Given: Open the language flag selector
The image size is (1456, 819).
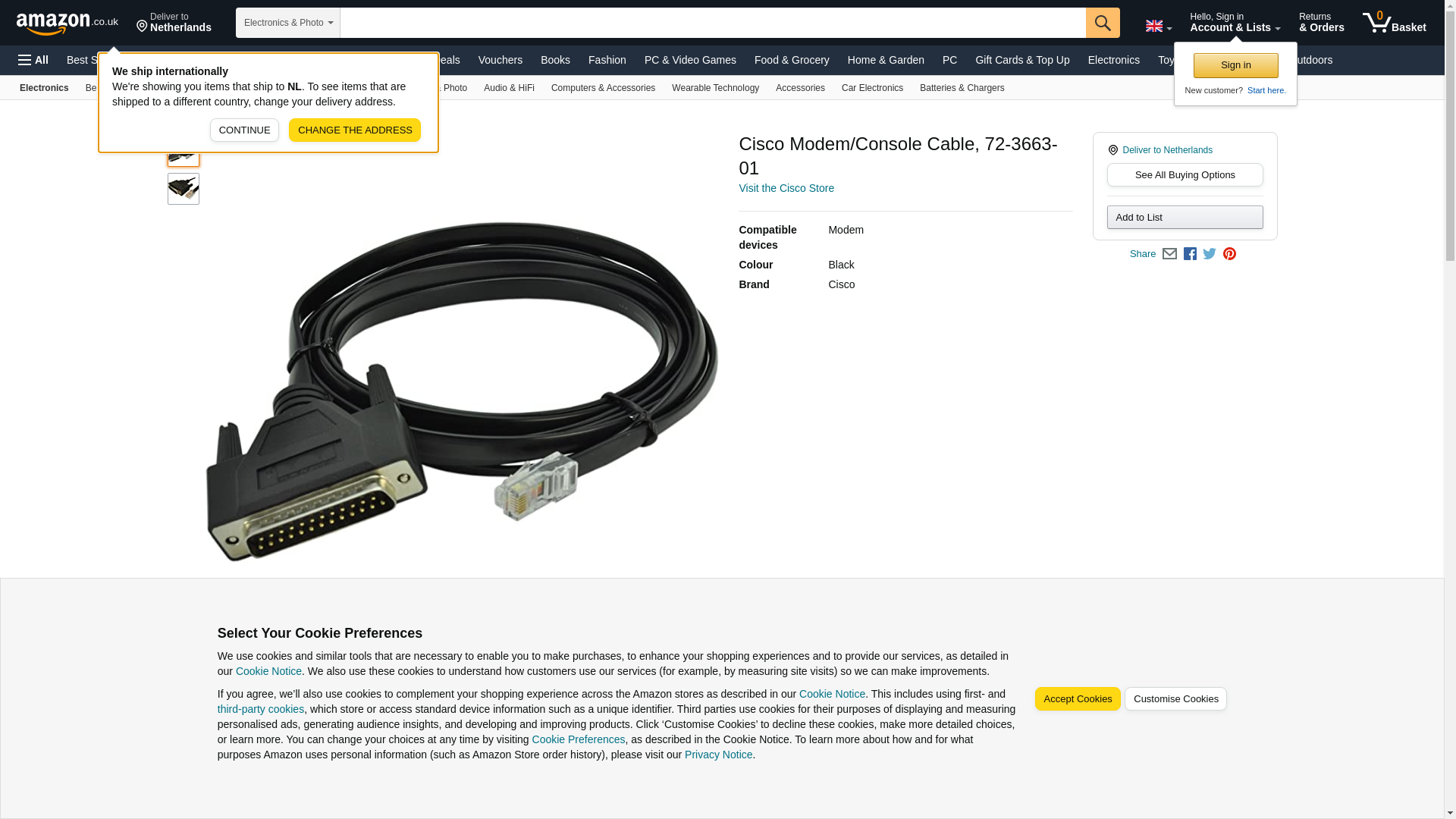Looking at the screenshot, I should pos(1159,26).
